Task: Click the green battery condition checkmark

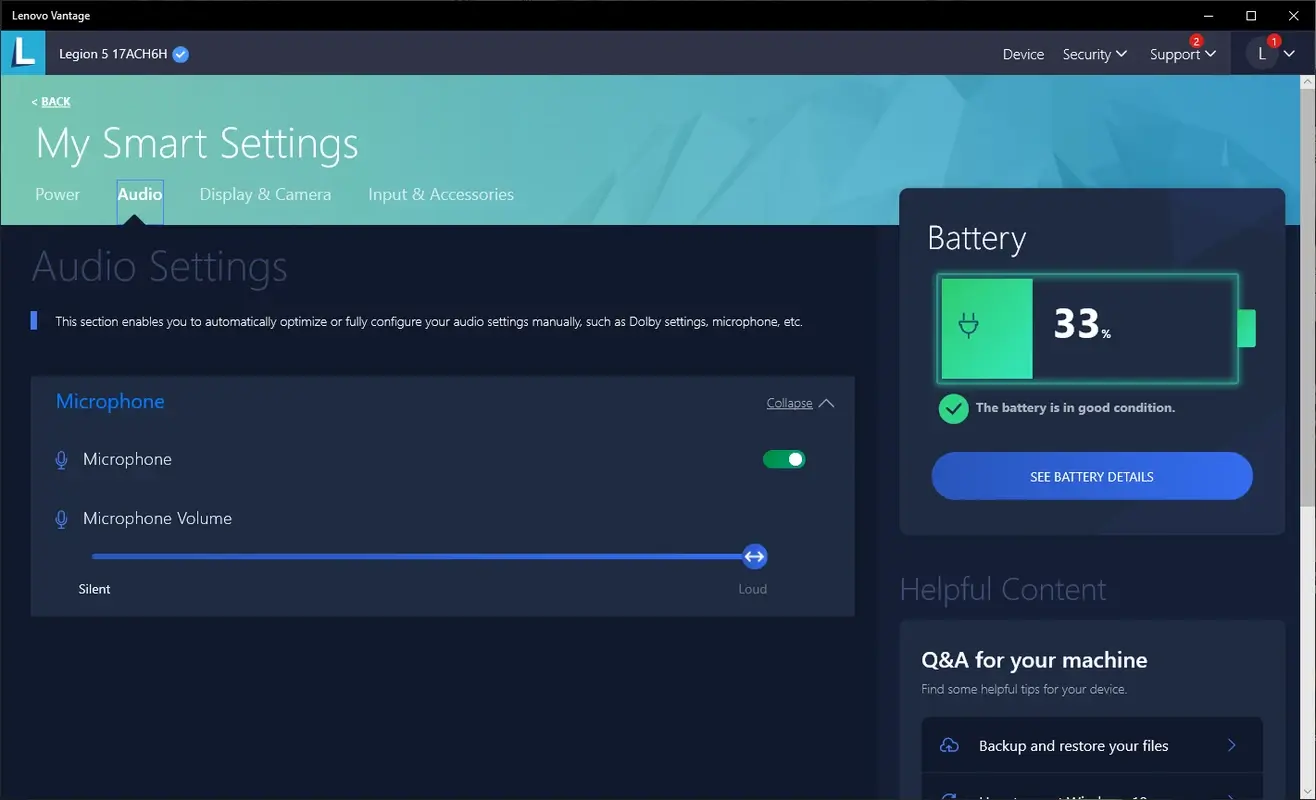Action: (x=952, y=408)
